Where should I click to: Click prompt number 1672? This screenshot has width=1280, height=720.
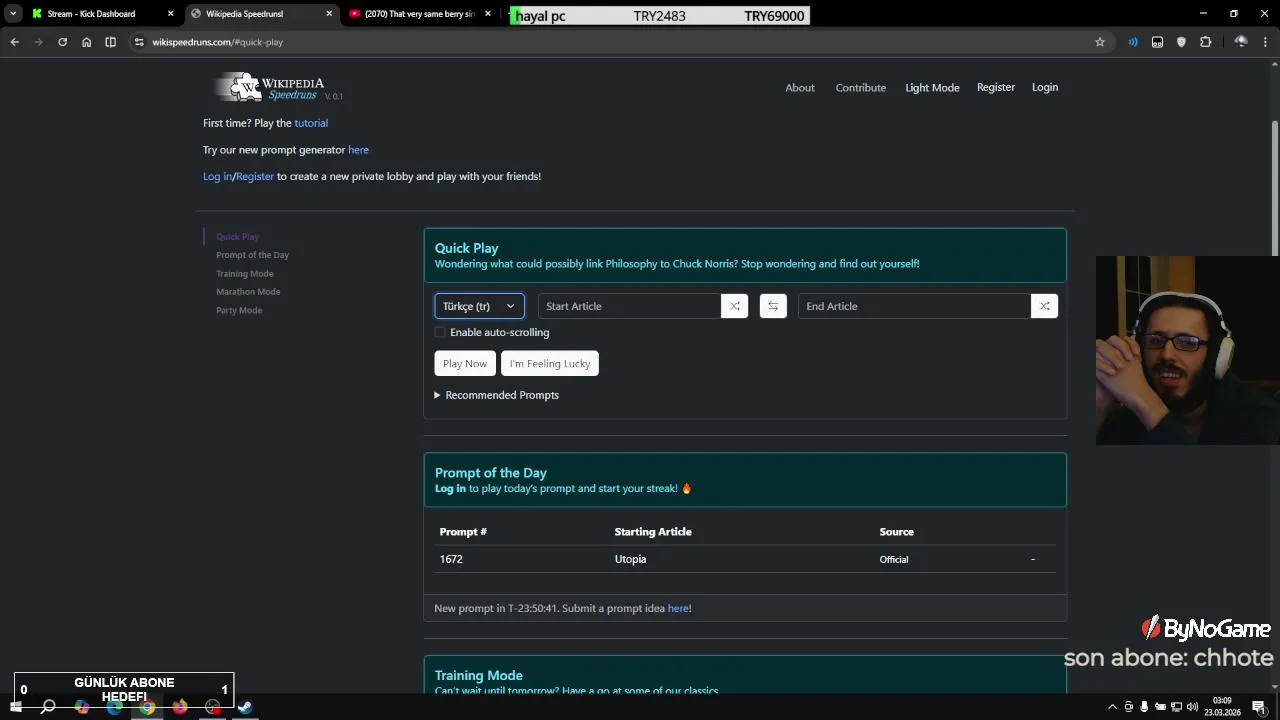click(x=451, y=559)
